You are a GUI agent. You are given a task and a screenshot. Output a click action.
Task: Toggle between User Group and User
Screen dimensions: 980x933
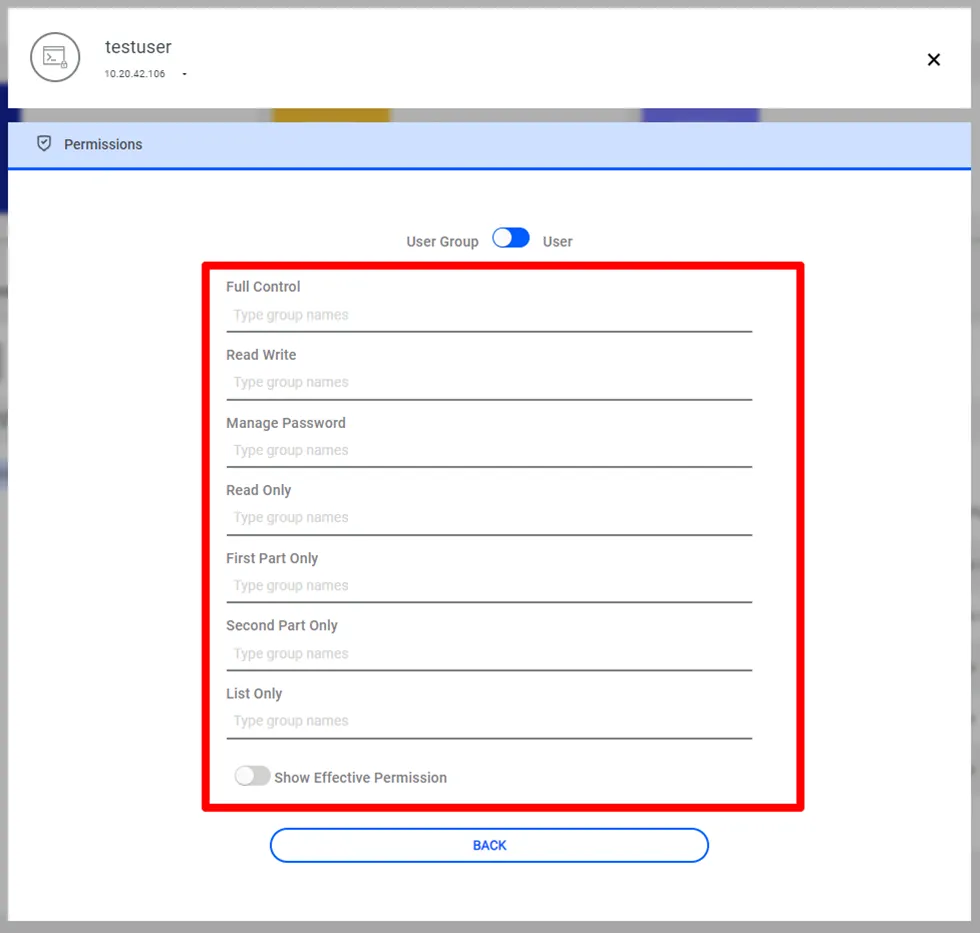tap(511, 239)
